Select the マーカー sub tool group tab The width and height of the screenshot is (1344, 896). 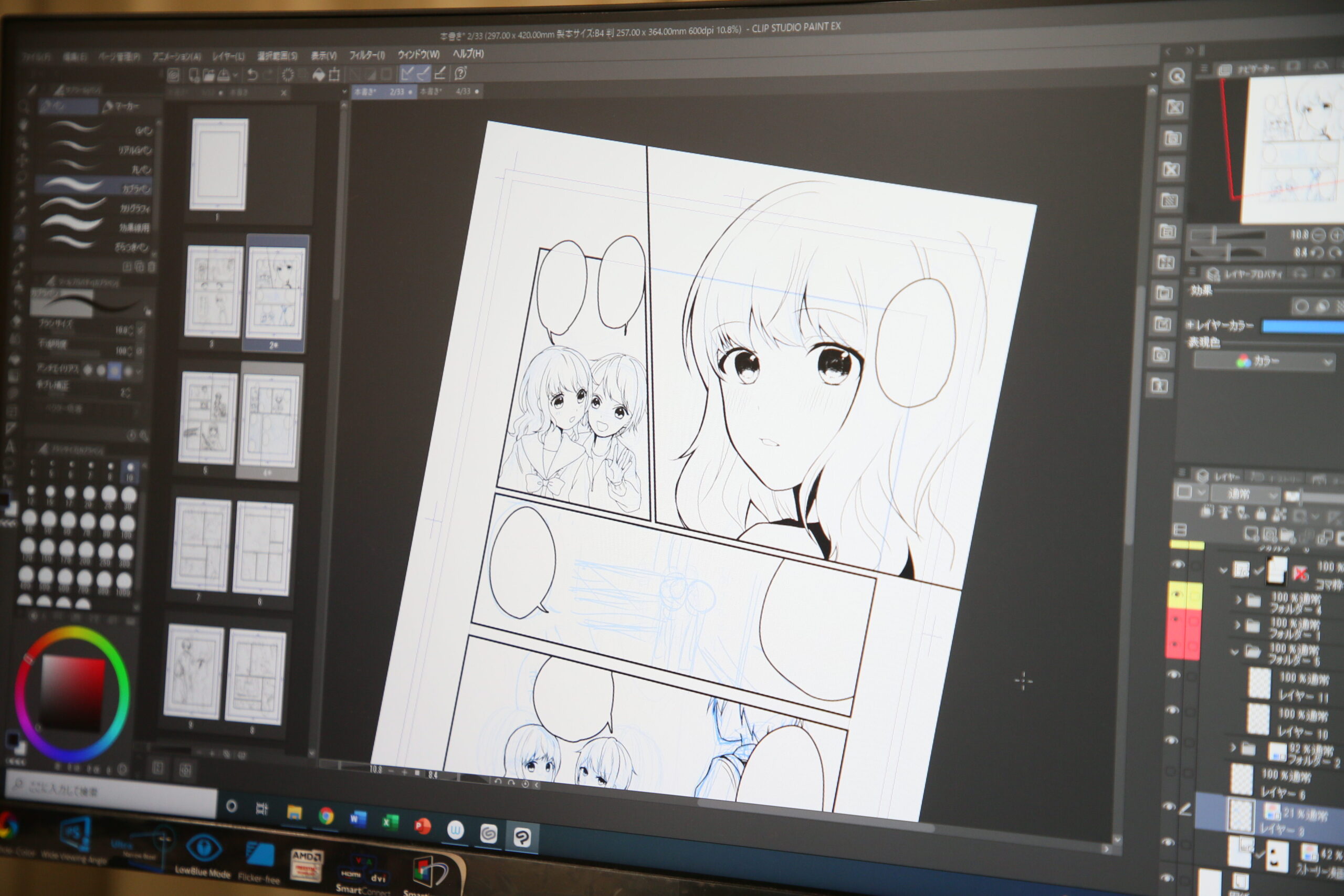[121, 107]
